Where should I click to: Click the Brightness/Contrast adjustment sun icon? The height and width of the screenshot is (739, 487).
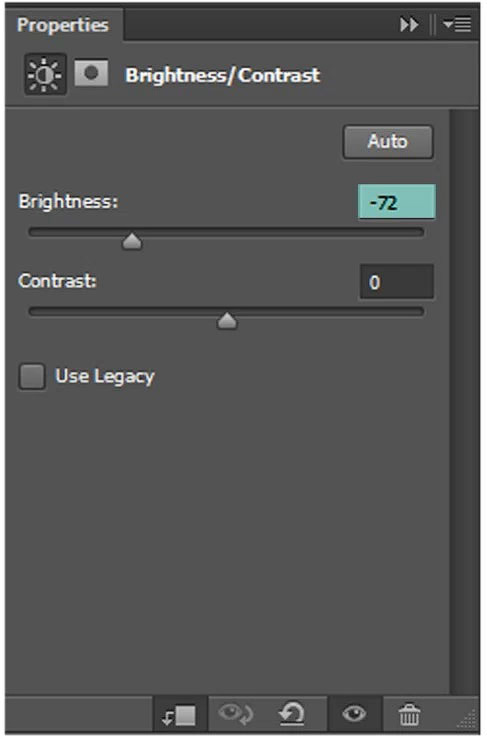tap(45, 74)
